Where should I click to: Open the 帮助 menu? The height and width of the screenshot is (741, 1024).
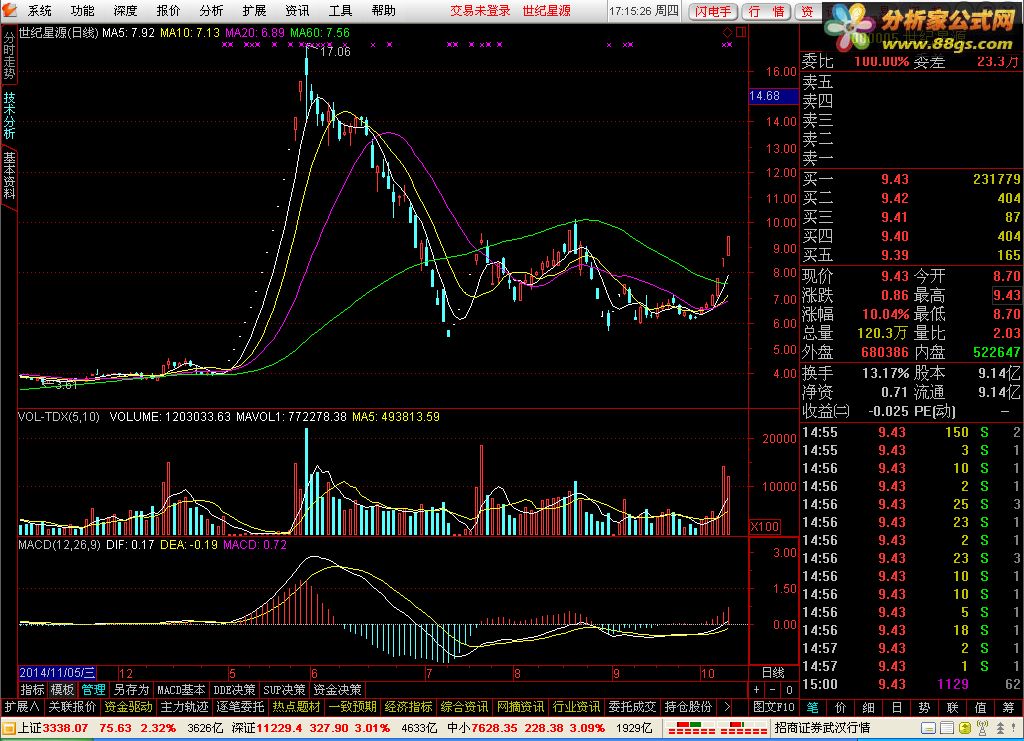(x=383, y=10)
